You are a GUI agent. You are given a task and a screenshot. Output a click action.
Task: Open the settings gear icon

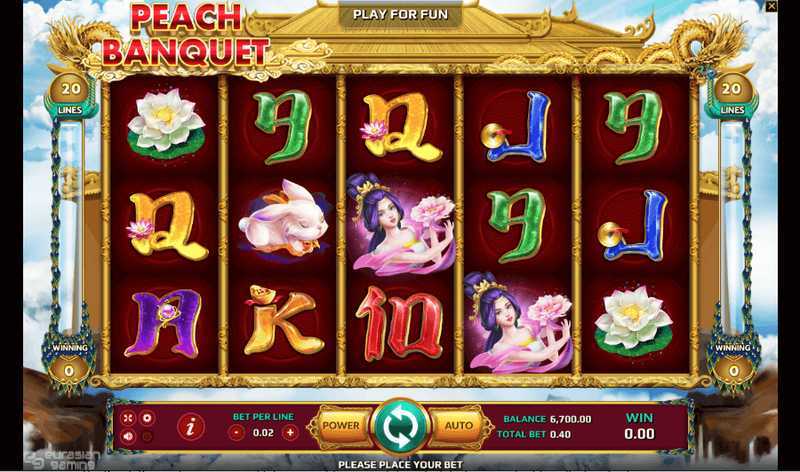pos(147,418)
